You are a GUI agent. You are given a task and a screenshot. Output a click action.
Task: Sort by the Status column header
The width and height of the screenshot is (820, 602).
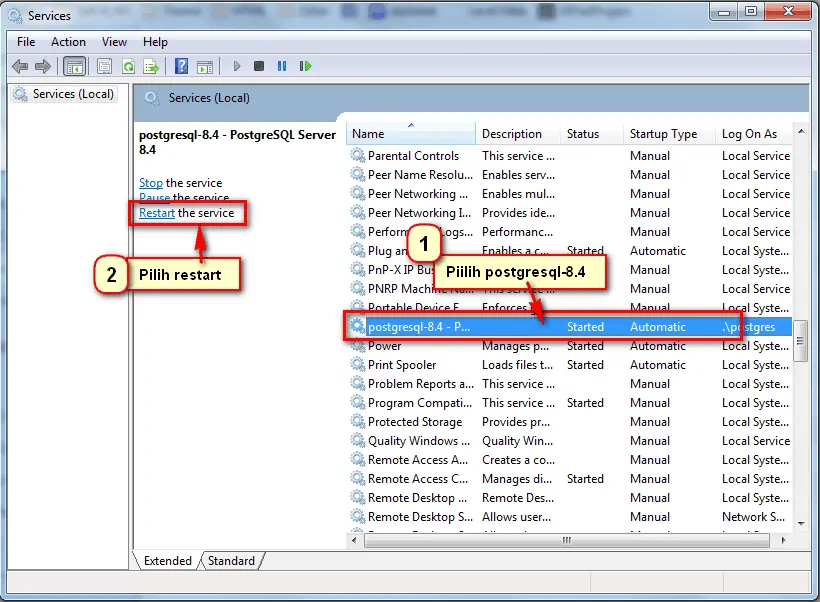pyautogui.click(x=592, y=134)
